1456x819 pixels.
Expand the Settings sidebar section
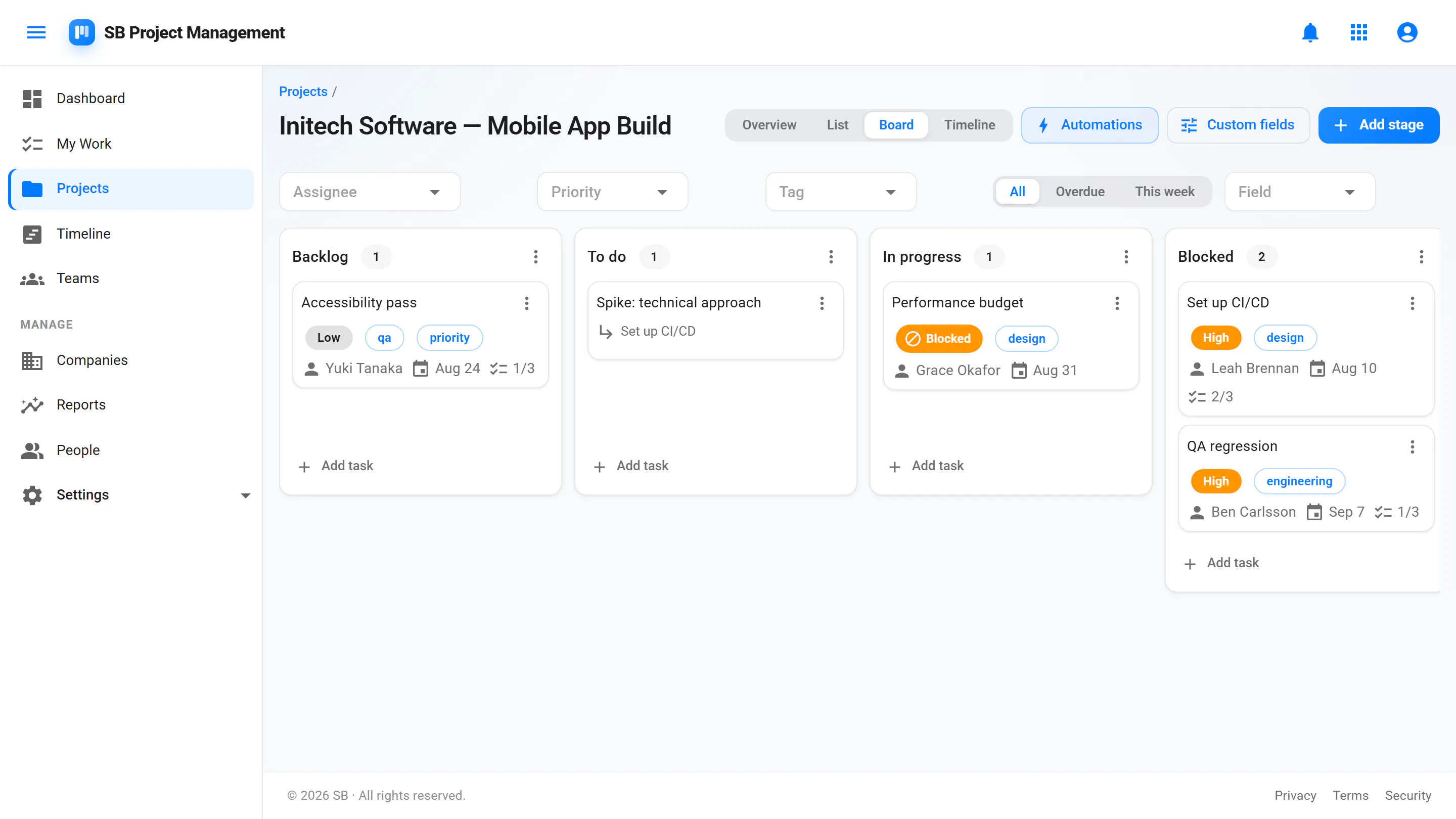[131, 495]
